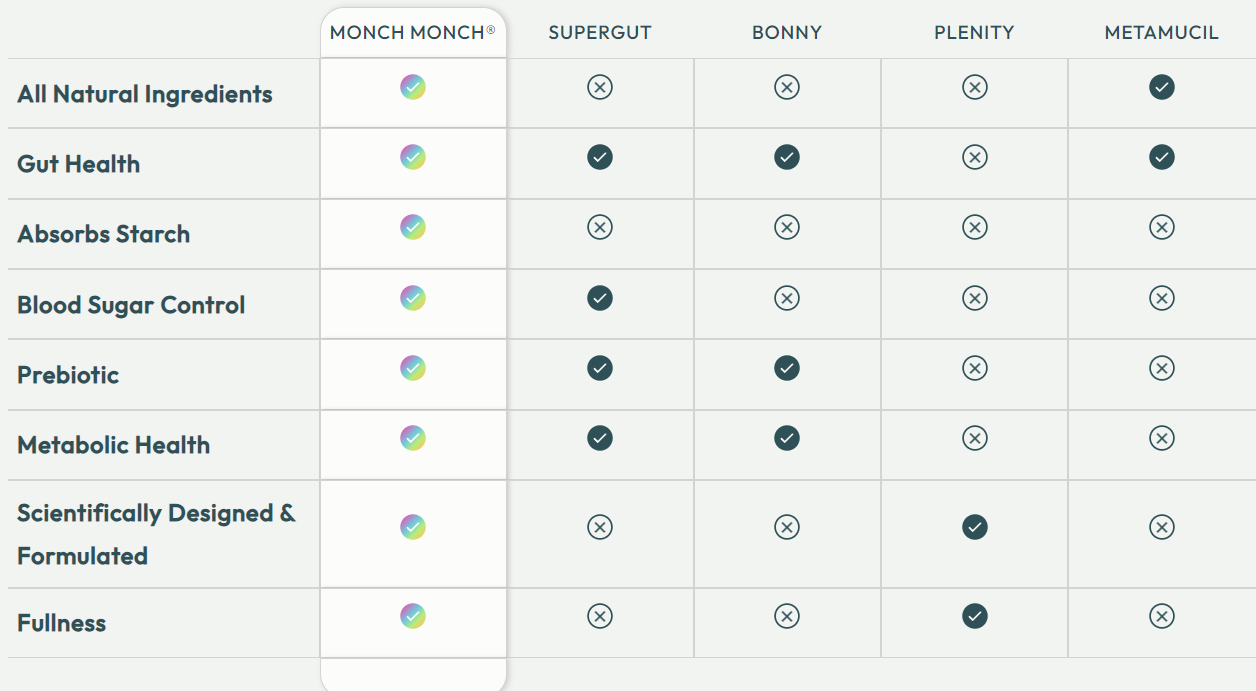
Task: Click Metamucil checkmark for All Natural Ingredients
Action: click(x=1162, y=87)
